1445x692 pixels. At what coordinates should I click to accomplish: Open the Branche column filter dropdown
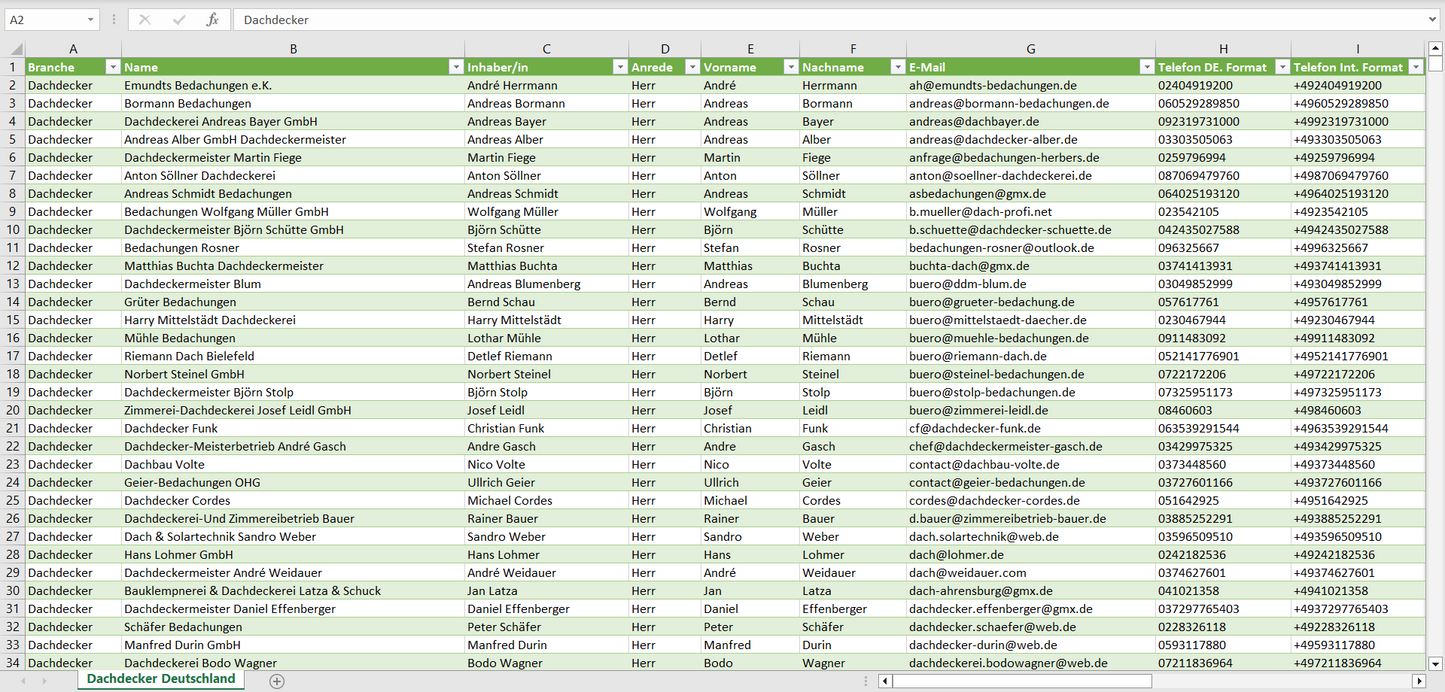[112, 67]
